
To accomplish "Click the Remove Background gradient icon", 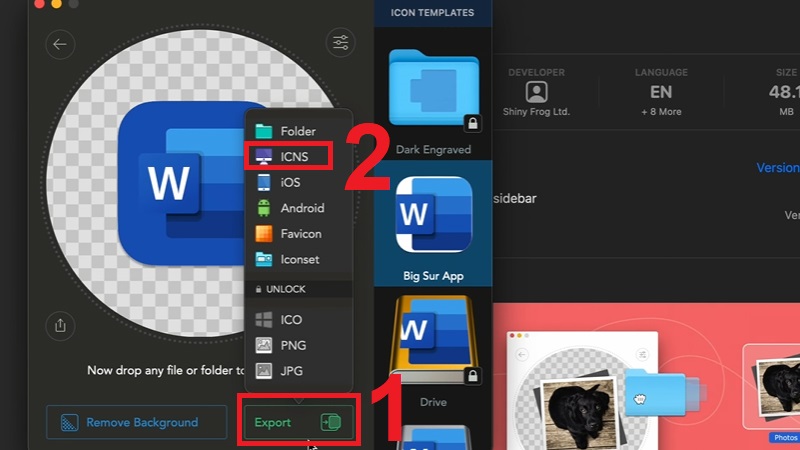I will (x=69, y=422).
